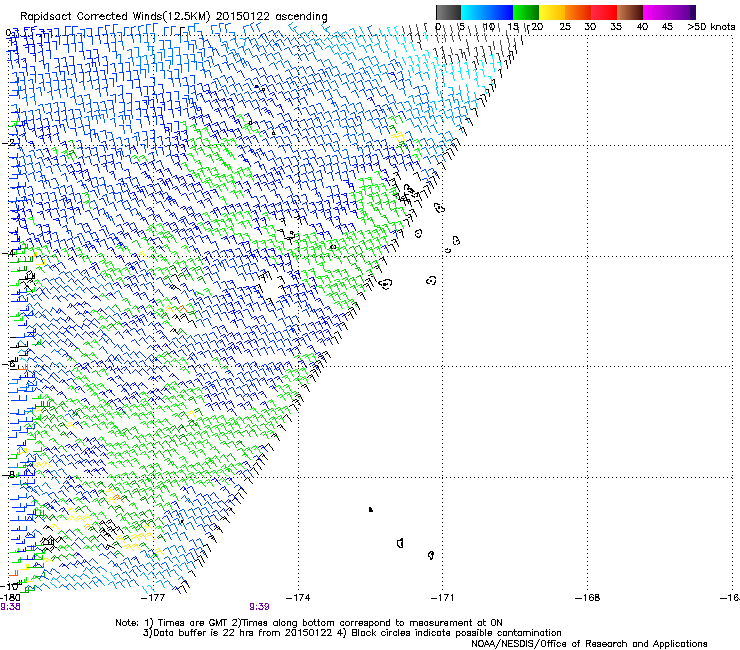Click the brown 35-40 knots legend swatch
The width and height of the screenshot is (740, 650).
tap(630, 12)
